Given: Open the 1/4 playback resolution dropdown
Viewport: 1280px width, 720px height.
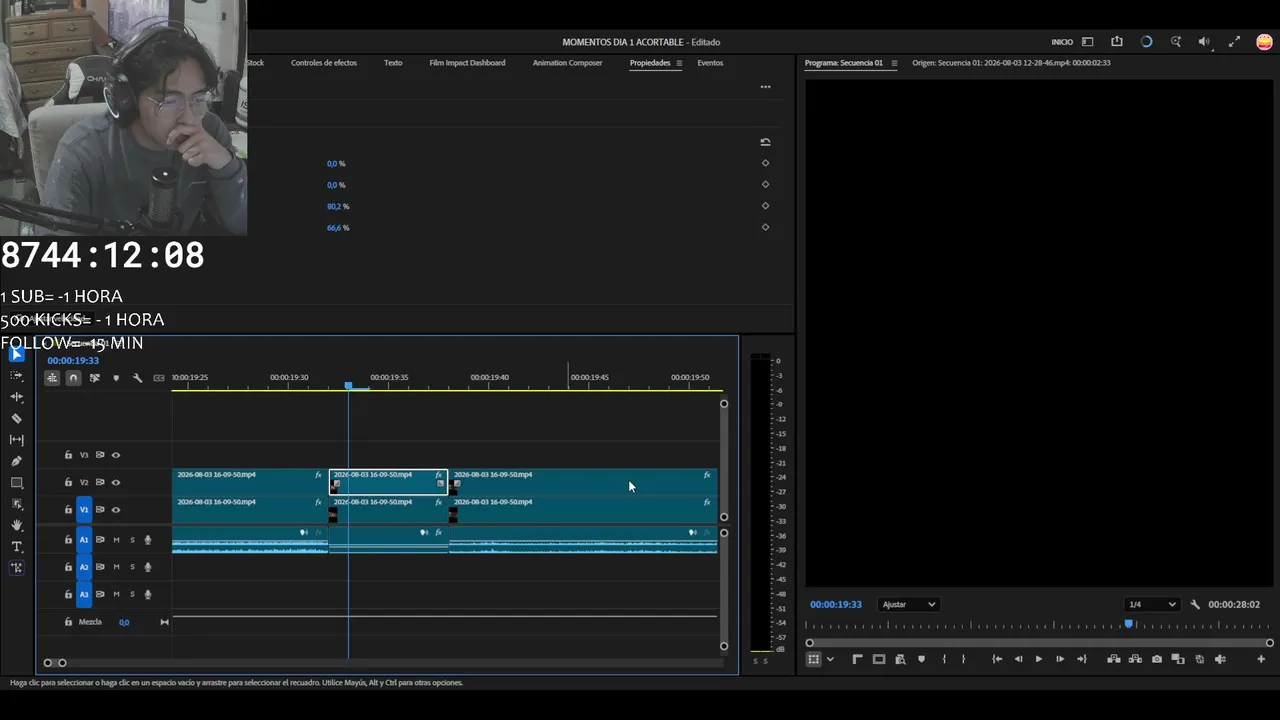Looking at the screenshot, I should point(1152,604).
